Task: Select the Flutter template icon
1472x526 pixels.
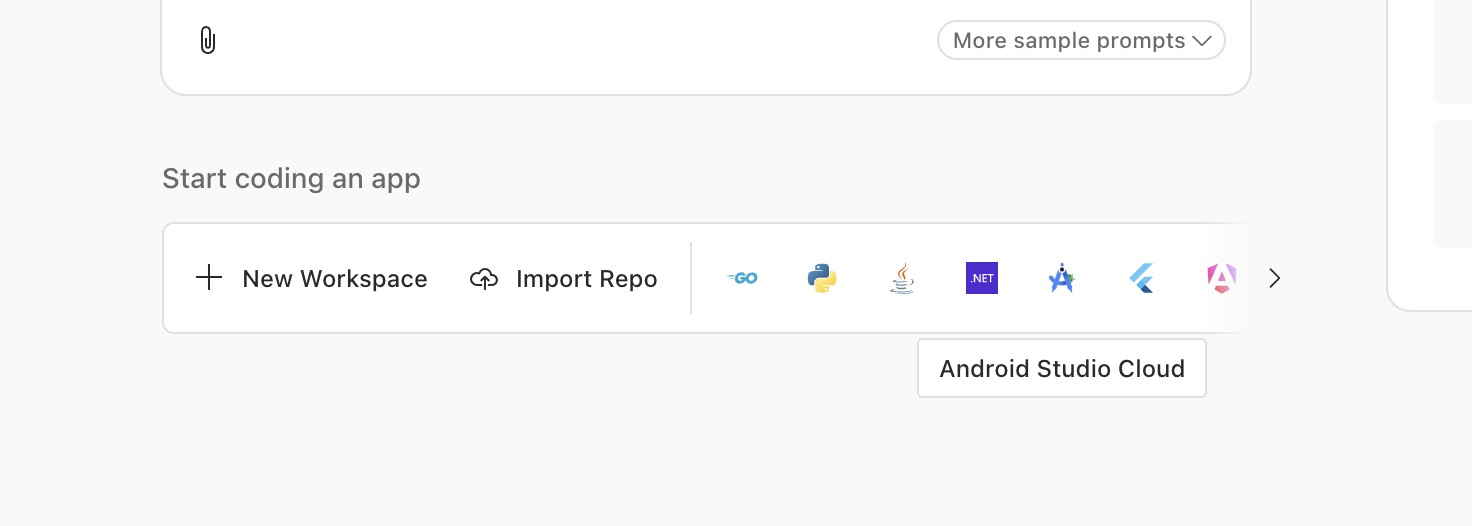Action: pyautogui.click(x=1141, y=278)
